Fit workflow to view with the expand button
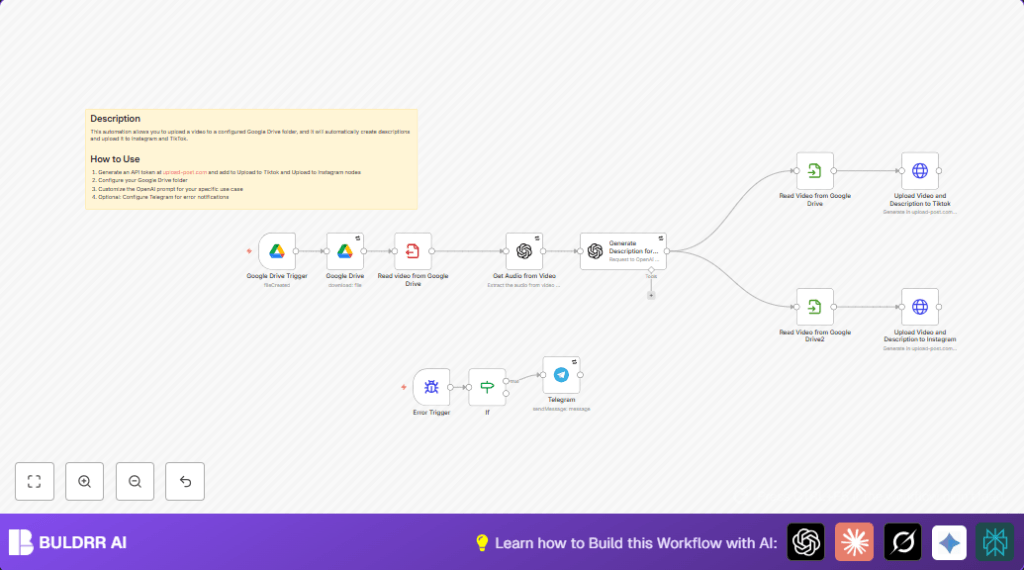This screenshot has width=1024, height=570. (35, 482)
